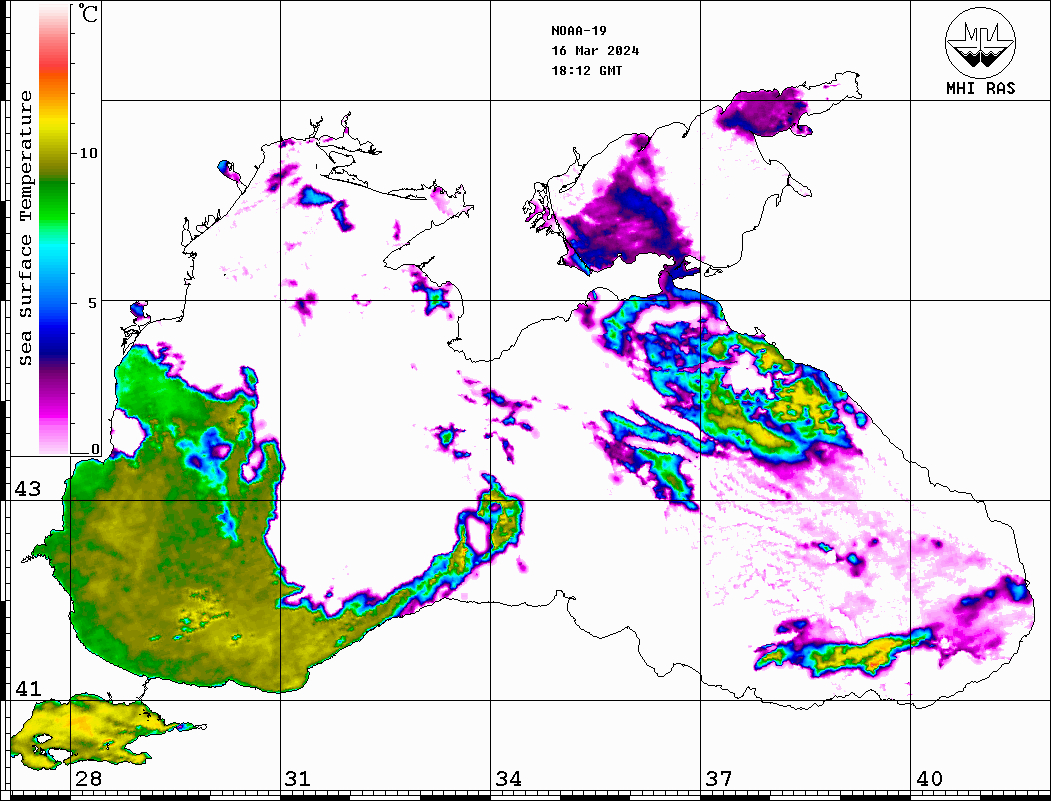Click the '10' tick on temperature scale
1051x801 pixels.
tap(88, 153)
